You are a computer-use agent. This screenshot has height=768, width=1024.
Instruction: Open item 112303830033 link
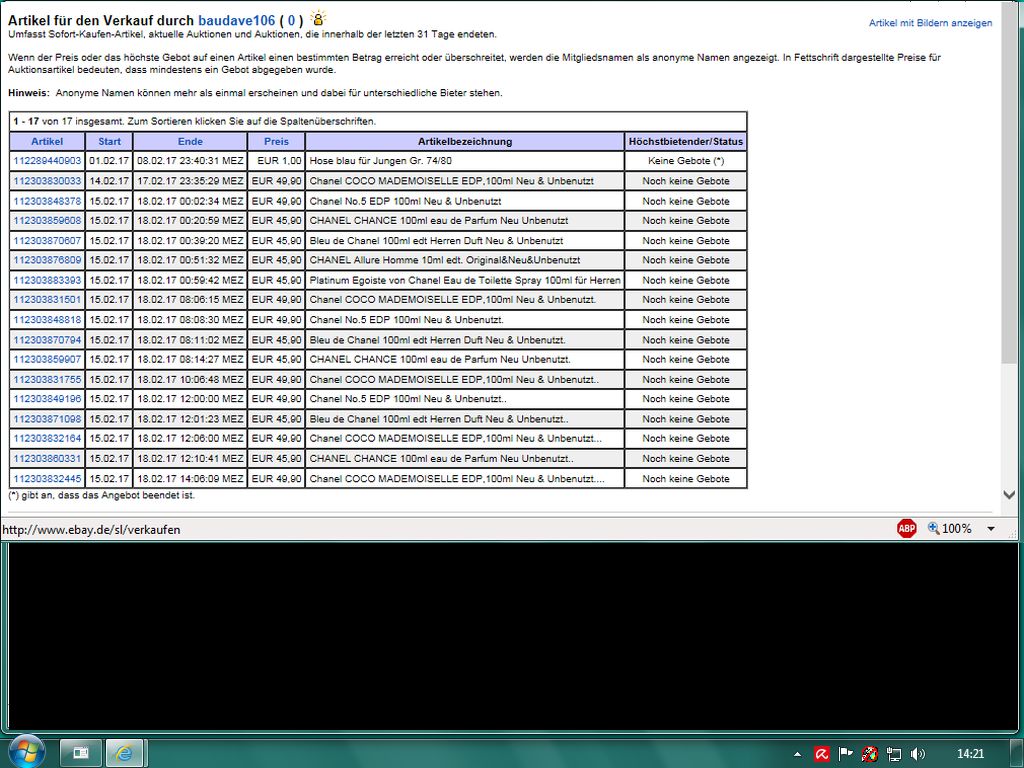coord(47,181)
